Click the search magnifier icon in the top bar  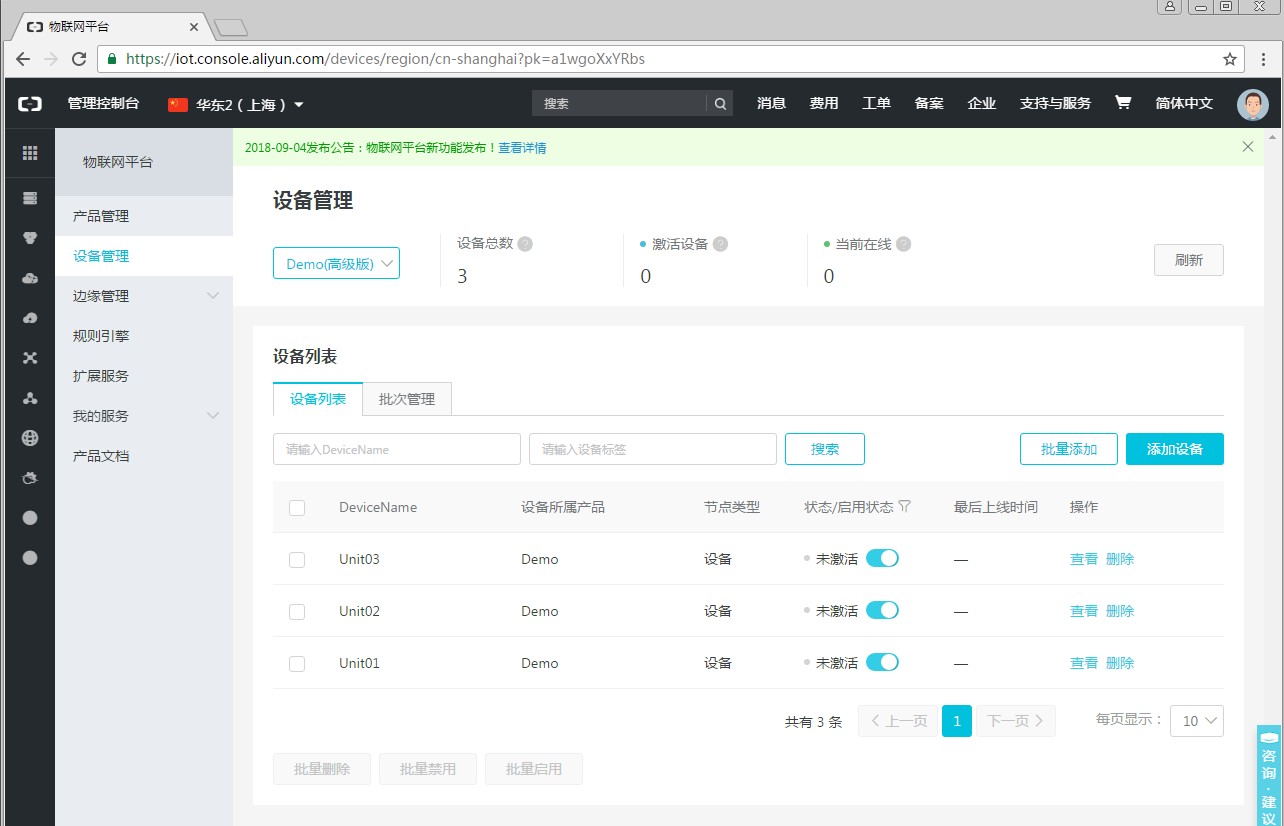720,103
